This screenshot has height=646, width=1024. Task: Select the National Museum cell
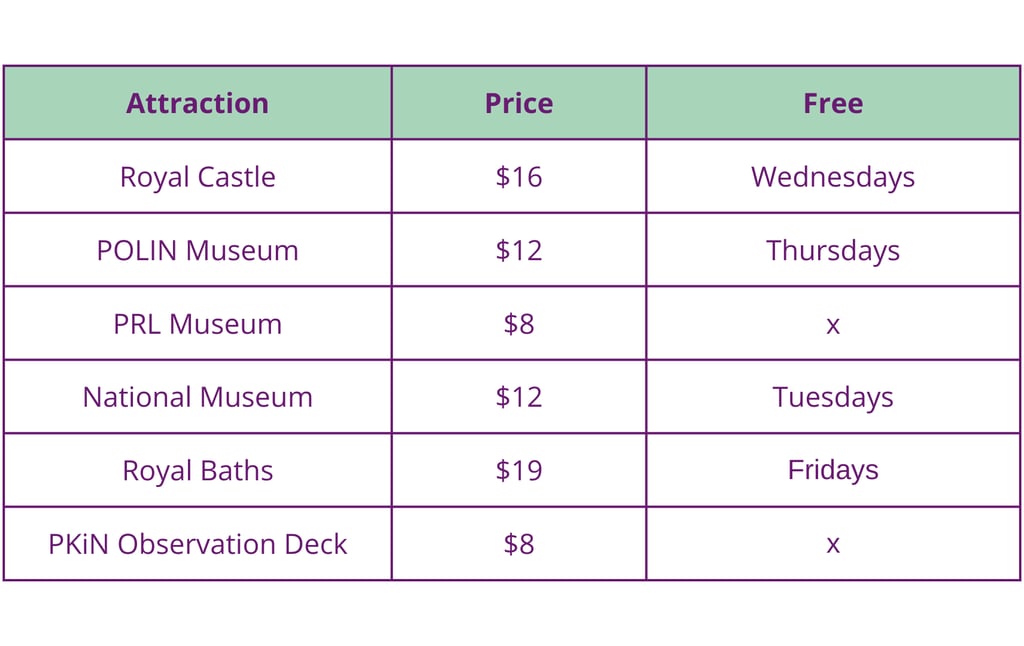tap(197, 397)
